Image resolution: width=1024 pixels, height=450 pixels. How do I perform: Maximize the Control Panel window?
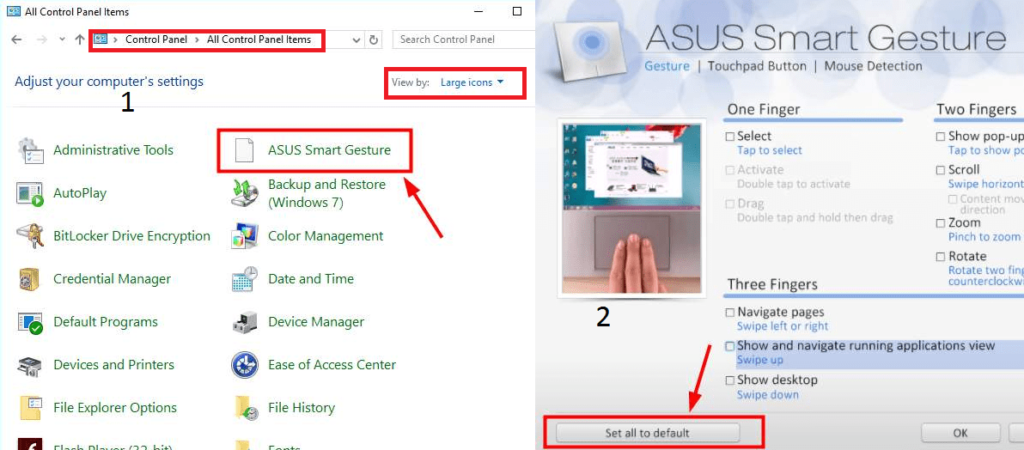(x=517, y=11)
